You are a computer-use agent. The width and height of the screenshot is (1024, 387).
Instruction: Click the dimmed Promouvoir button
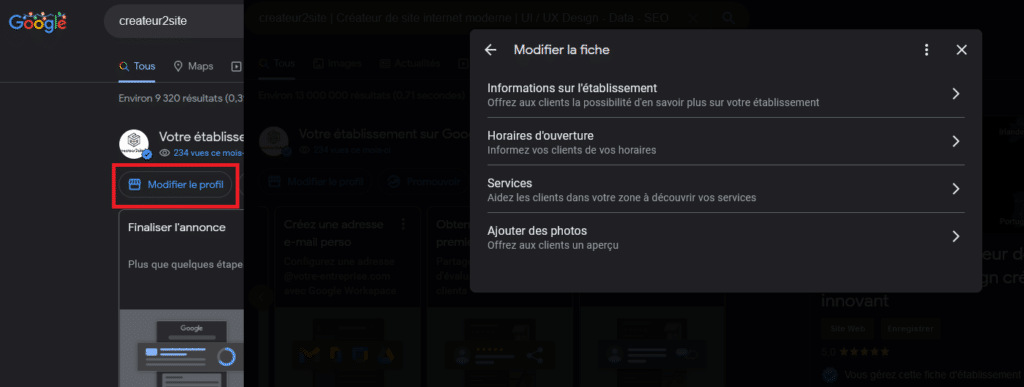[x=424, y=181]
